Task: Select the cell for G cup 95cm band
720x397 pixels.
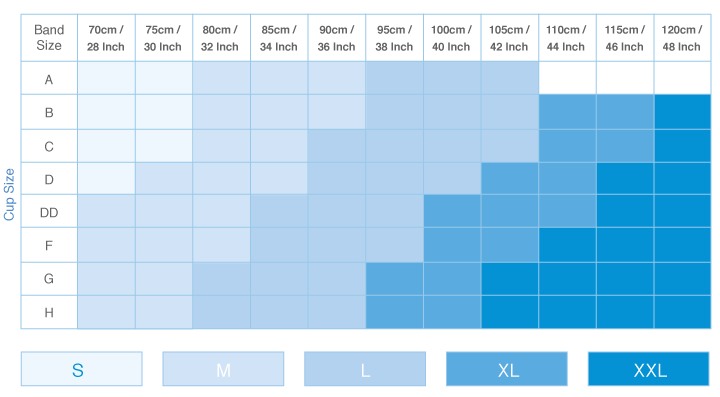Action: point(394,279)
